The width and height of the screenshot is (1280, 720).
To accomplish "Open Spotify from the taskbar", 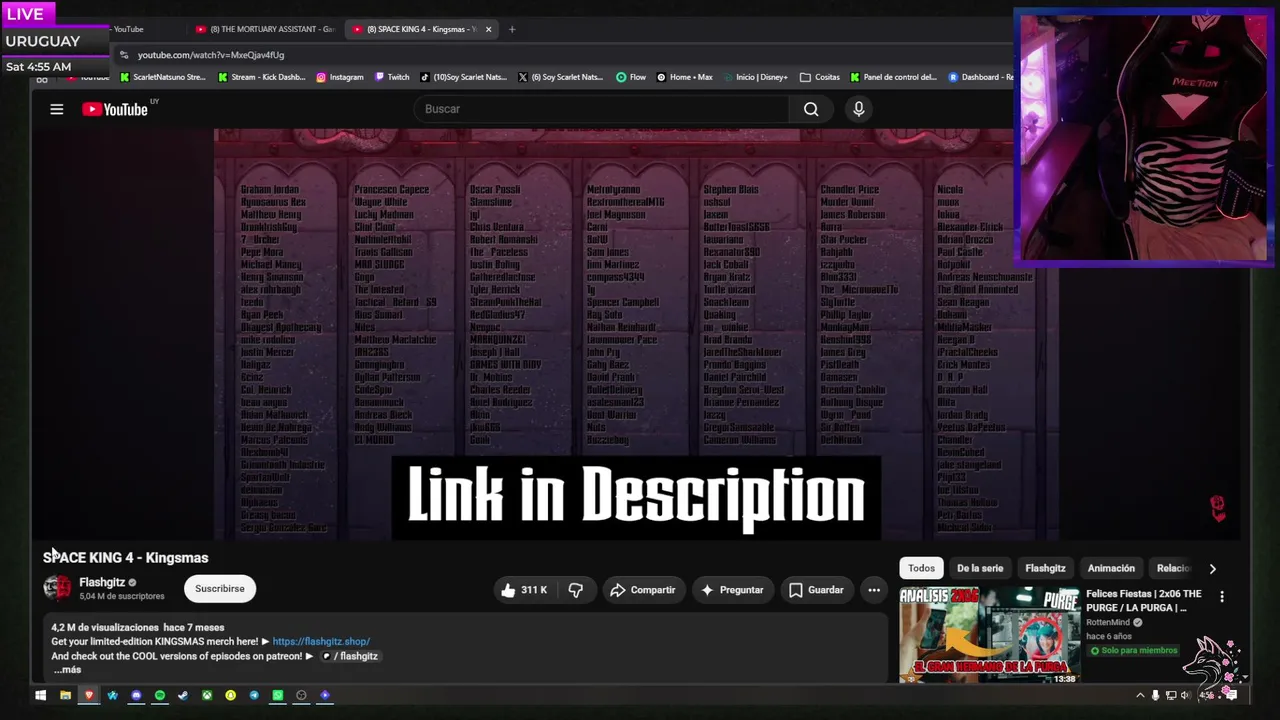I will [x=160, y=695].
